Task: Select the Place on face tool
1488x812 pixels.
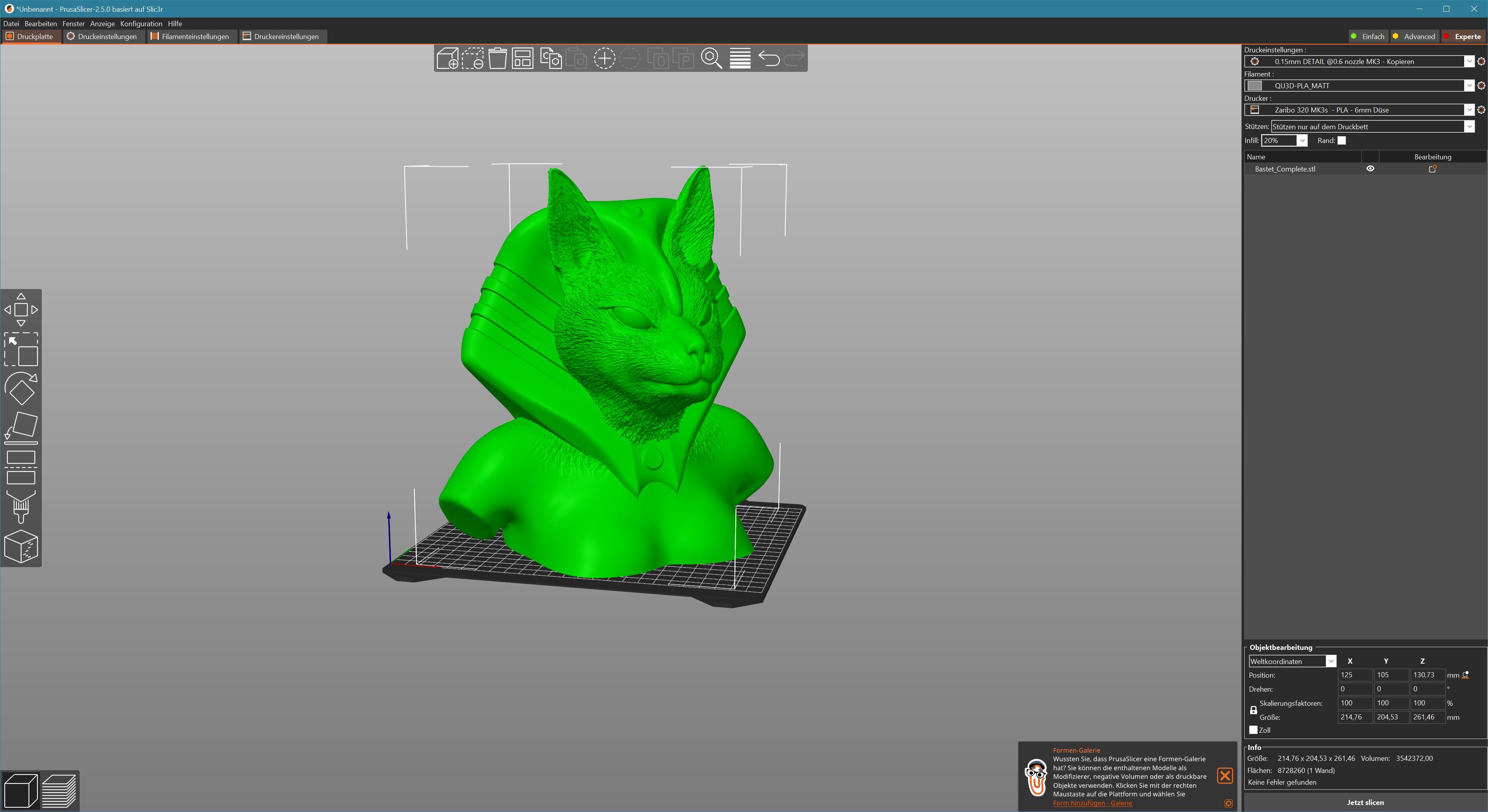Action: [x=21, y=428]
